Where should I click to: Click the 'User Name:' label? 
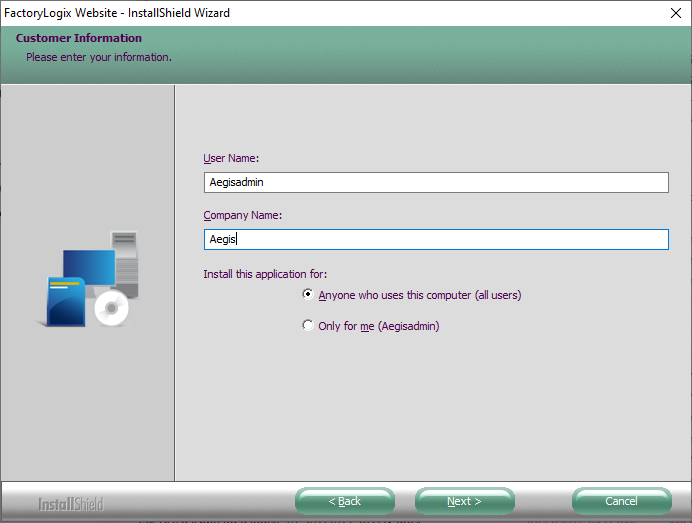231,158
